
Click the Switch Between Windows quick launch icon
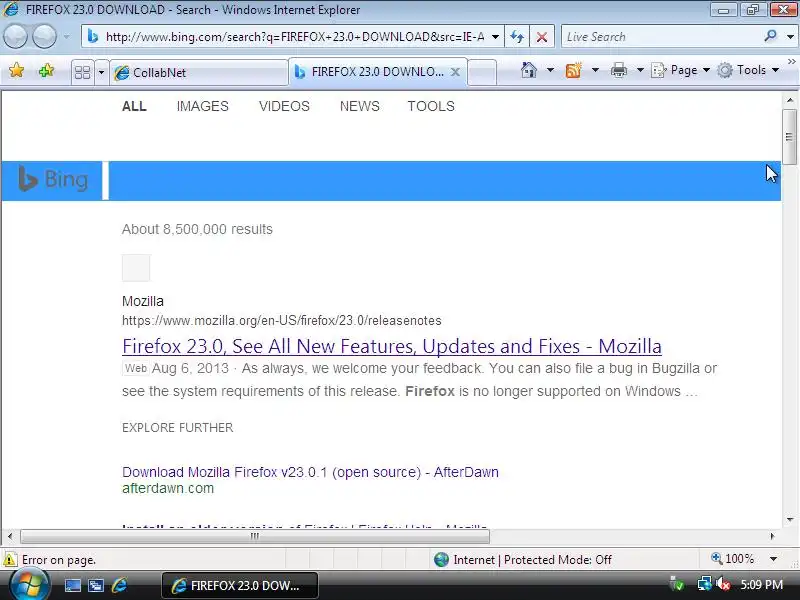tap(95, 586)
